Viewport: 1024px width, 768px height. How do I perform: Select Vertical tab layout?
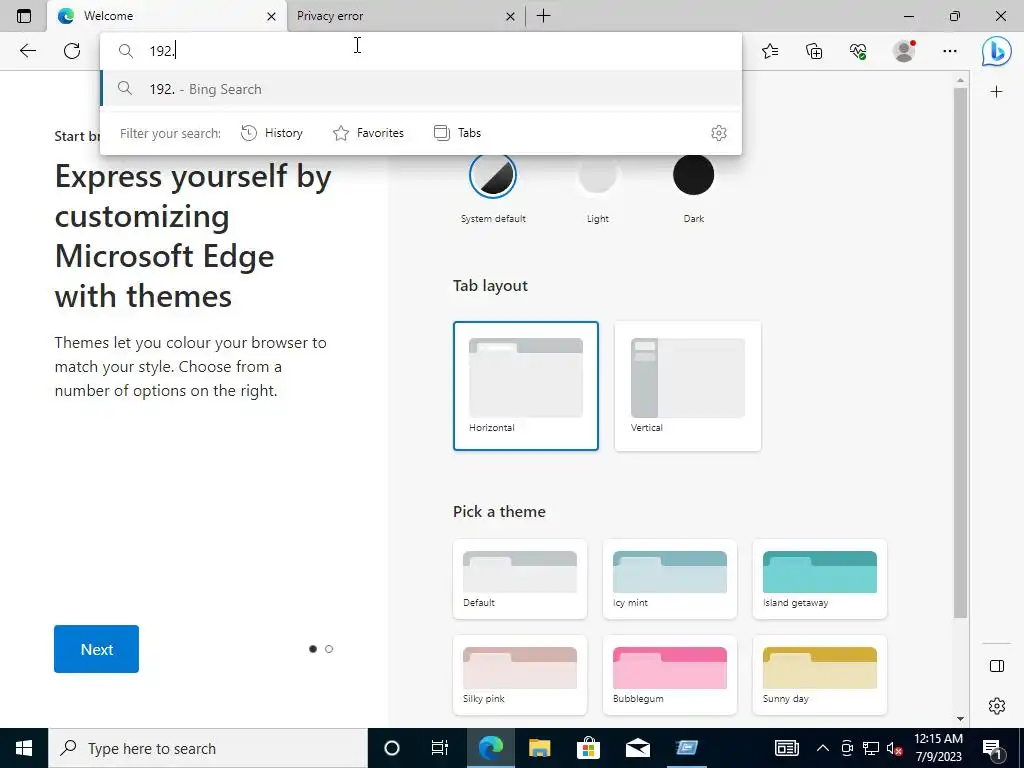[x=688, y=385]
